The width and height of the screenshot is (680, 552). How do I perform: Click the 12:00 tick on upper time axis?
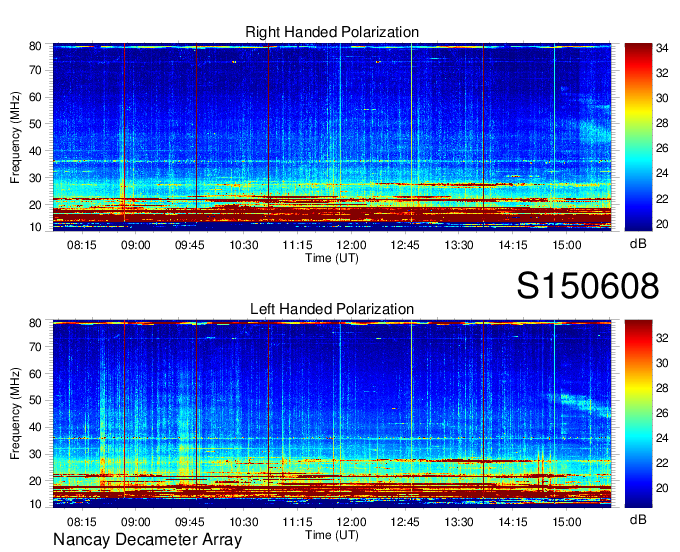tap(351, 245)
